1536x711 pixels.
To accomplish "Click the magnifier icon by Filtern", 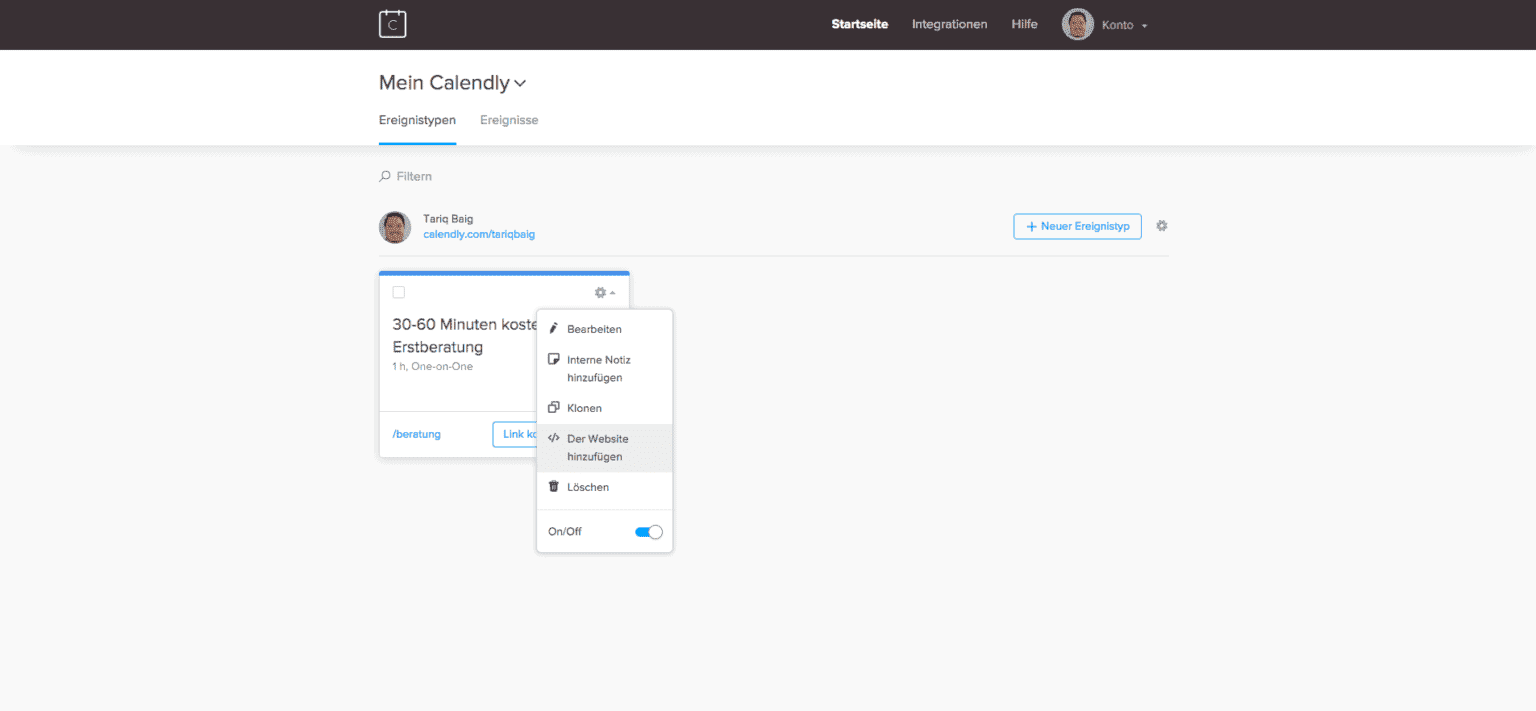I will click(385, 176).
